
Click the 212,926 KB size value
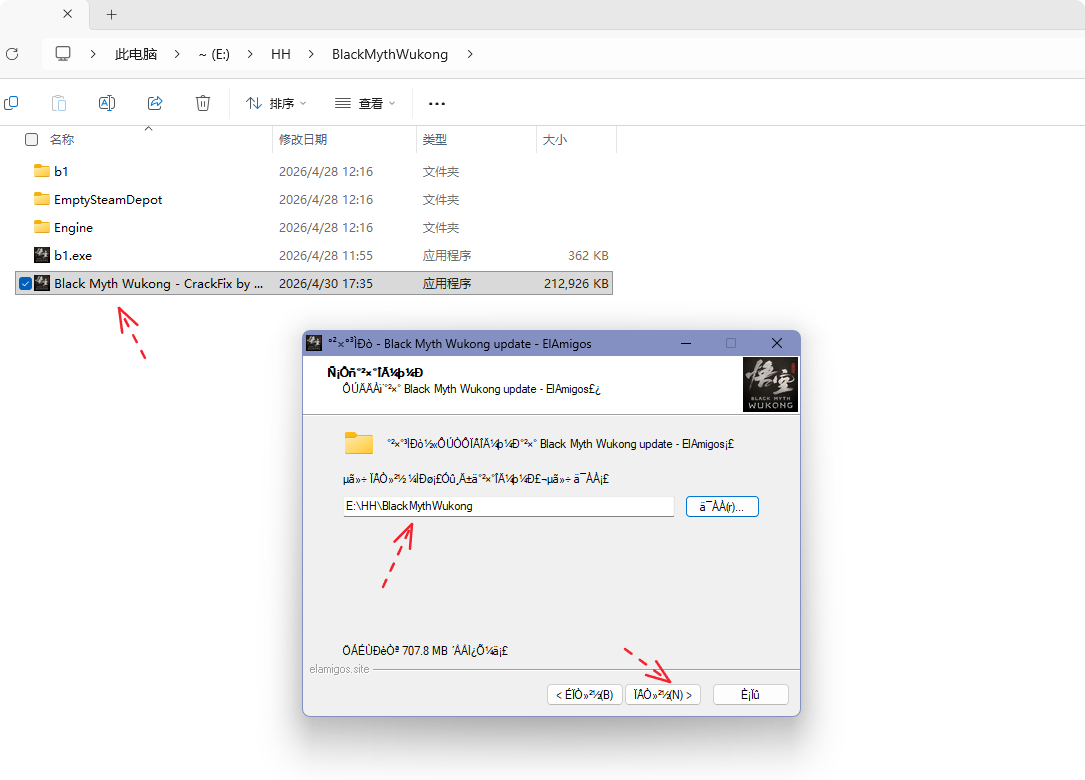point(576,284)
